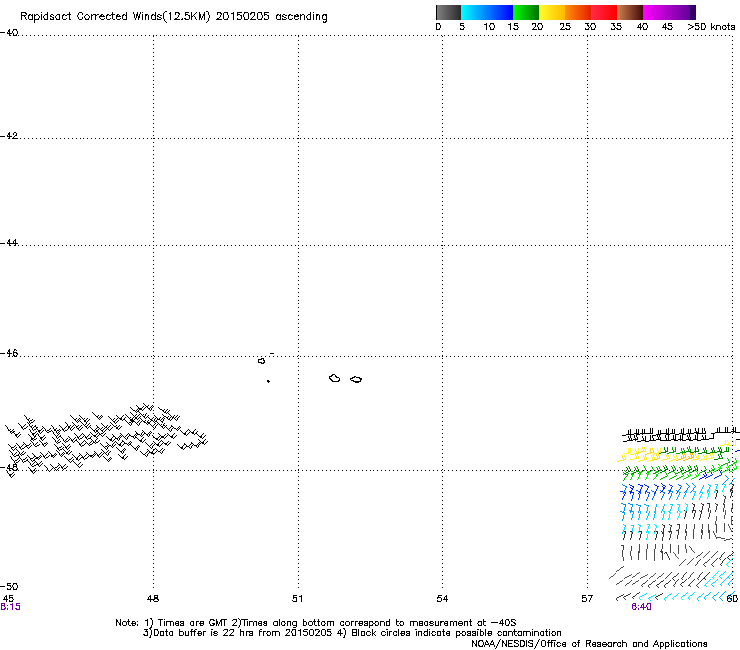Click the small island outline just below -46

click(261, 361)
